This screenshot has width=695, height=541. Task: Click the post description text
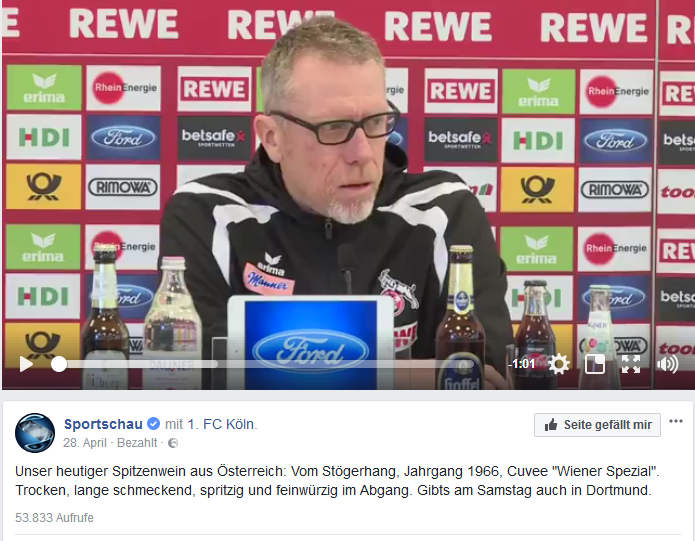coord(337,481)
